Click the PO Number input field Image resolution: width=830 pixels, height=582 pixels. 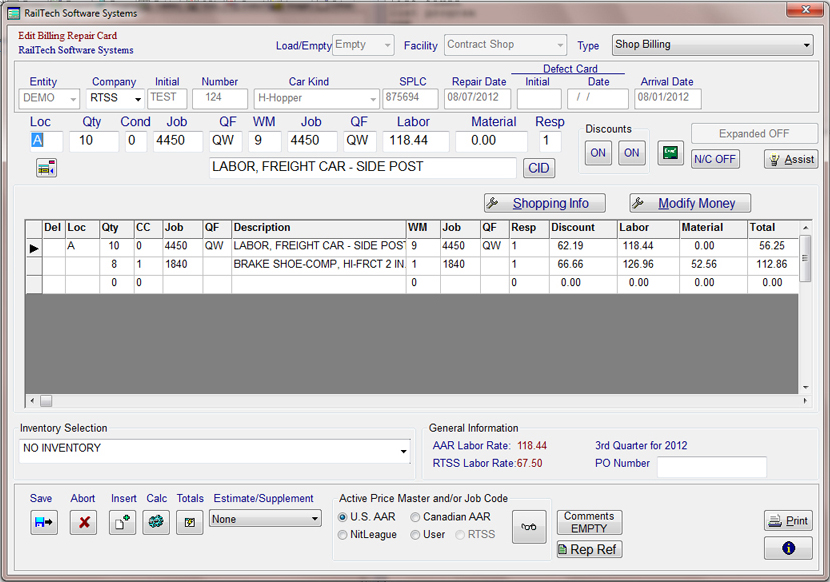click(x=711, y=466)
